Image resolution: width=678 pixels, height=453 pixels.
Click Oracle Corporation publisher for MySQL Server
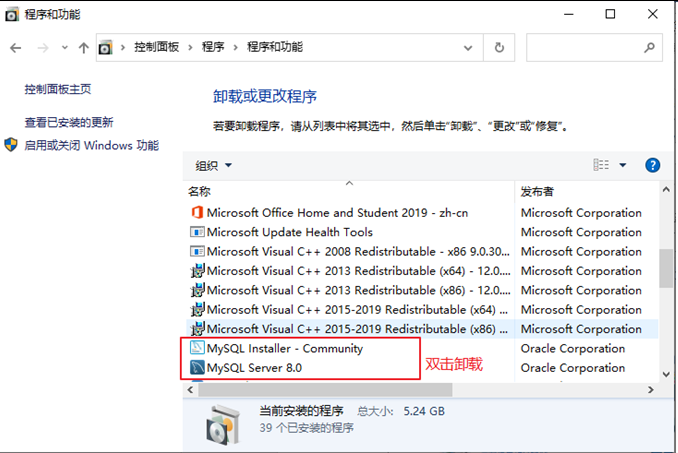(x=572, y=368)
